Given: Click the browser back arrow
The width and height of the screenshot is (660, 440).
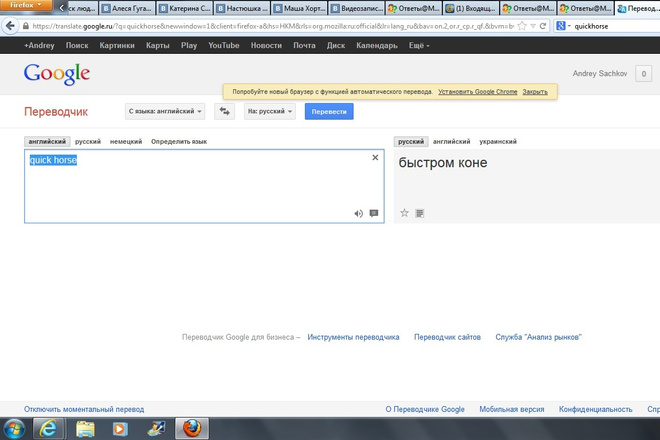Looking at the screenshot, I should (10, 26).
